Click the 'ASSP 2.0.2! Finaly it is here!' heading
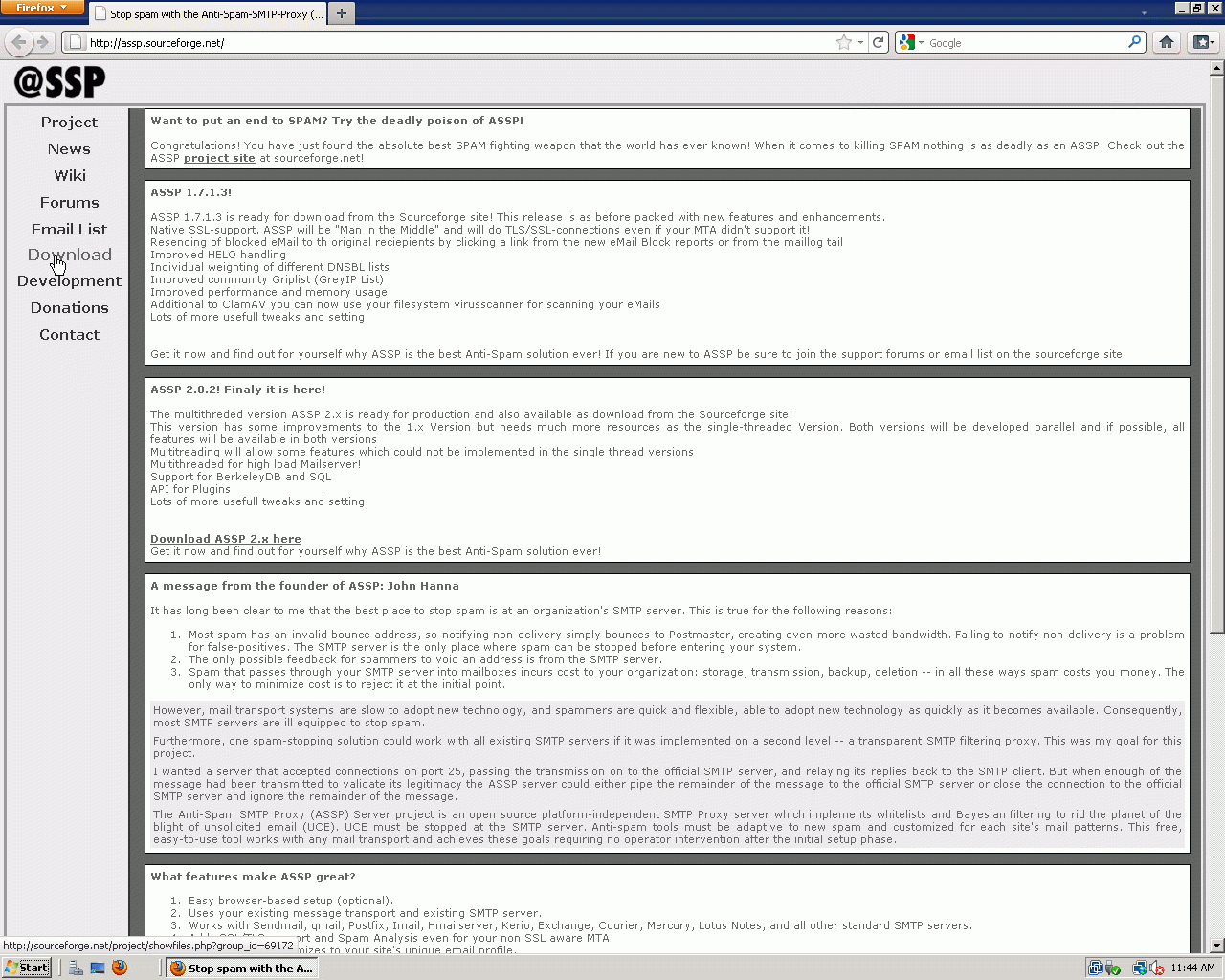1225x980 pixels. pos(237,390)
